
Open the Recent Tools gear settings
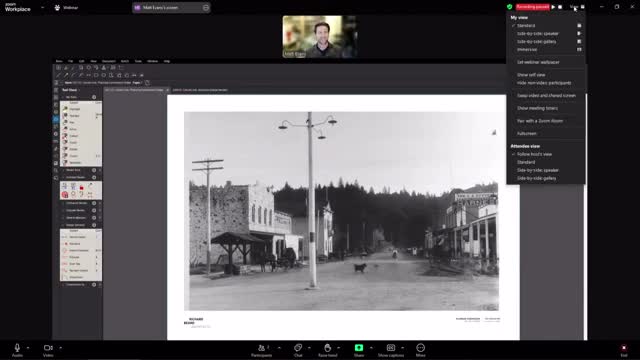94,170
